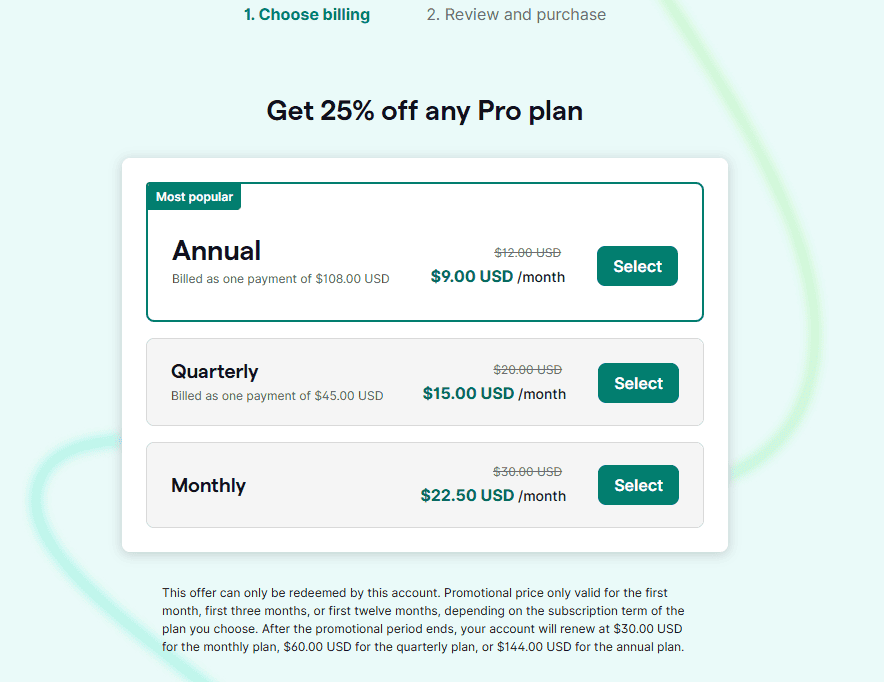Click the crossed-out $12.00 USD price
This screenshot has width=884, height=682.
[527, 252]
